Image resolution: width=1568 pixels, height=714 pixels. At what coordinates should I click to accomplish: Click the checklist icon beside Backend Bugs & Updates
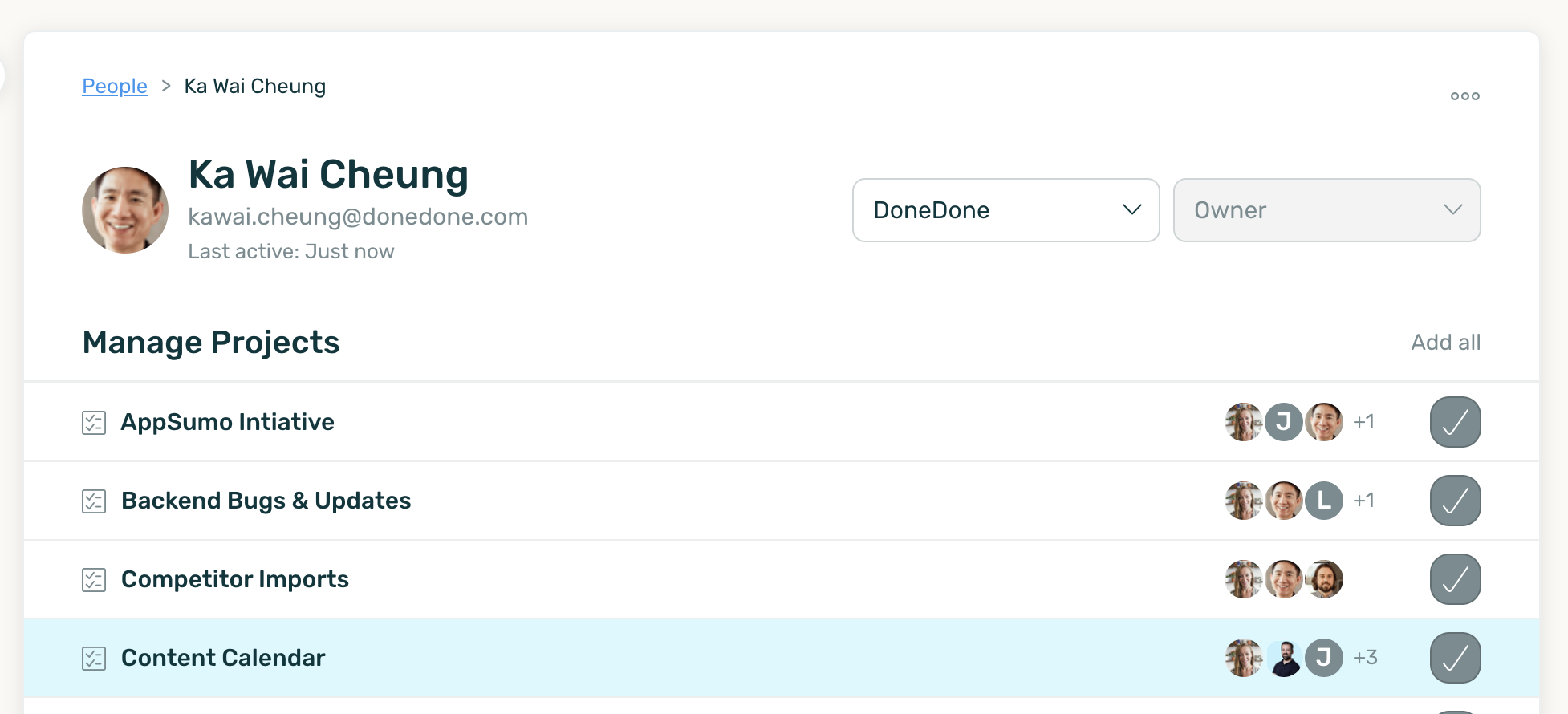tap(94, 501)
